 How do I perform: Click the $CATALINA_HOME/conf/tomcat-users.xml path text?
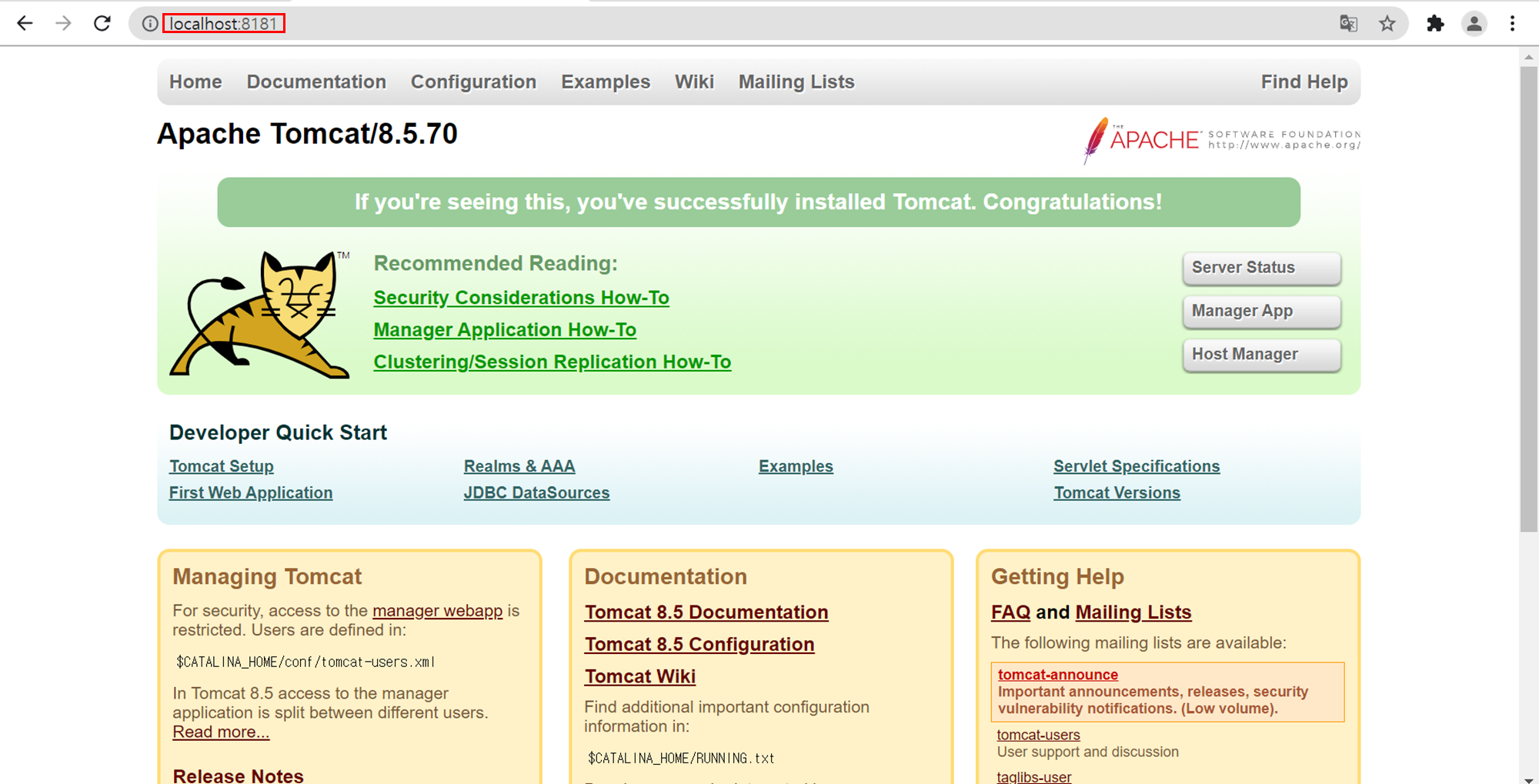305,662
